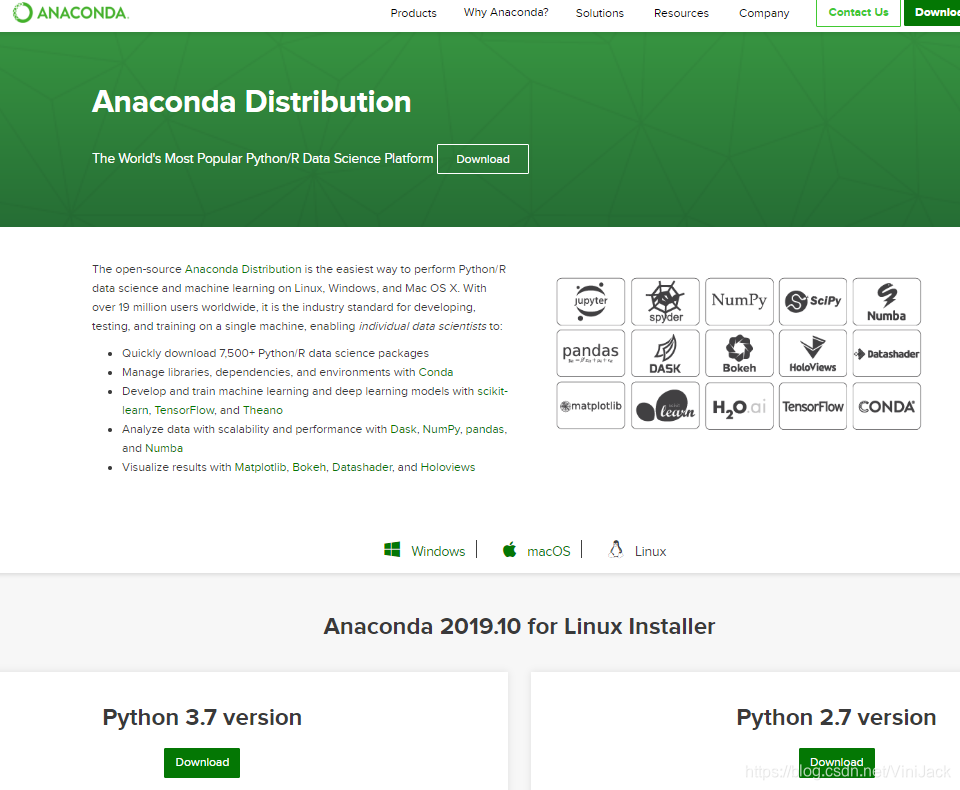This screenshot has height=790, width=960.
Task: Switch to the Linux installer tab
Action: (637, 551)
